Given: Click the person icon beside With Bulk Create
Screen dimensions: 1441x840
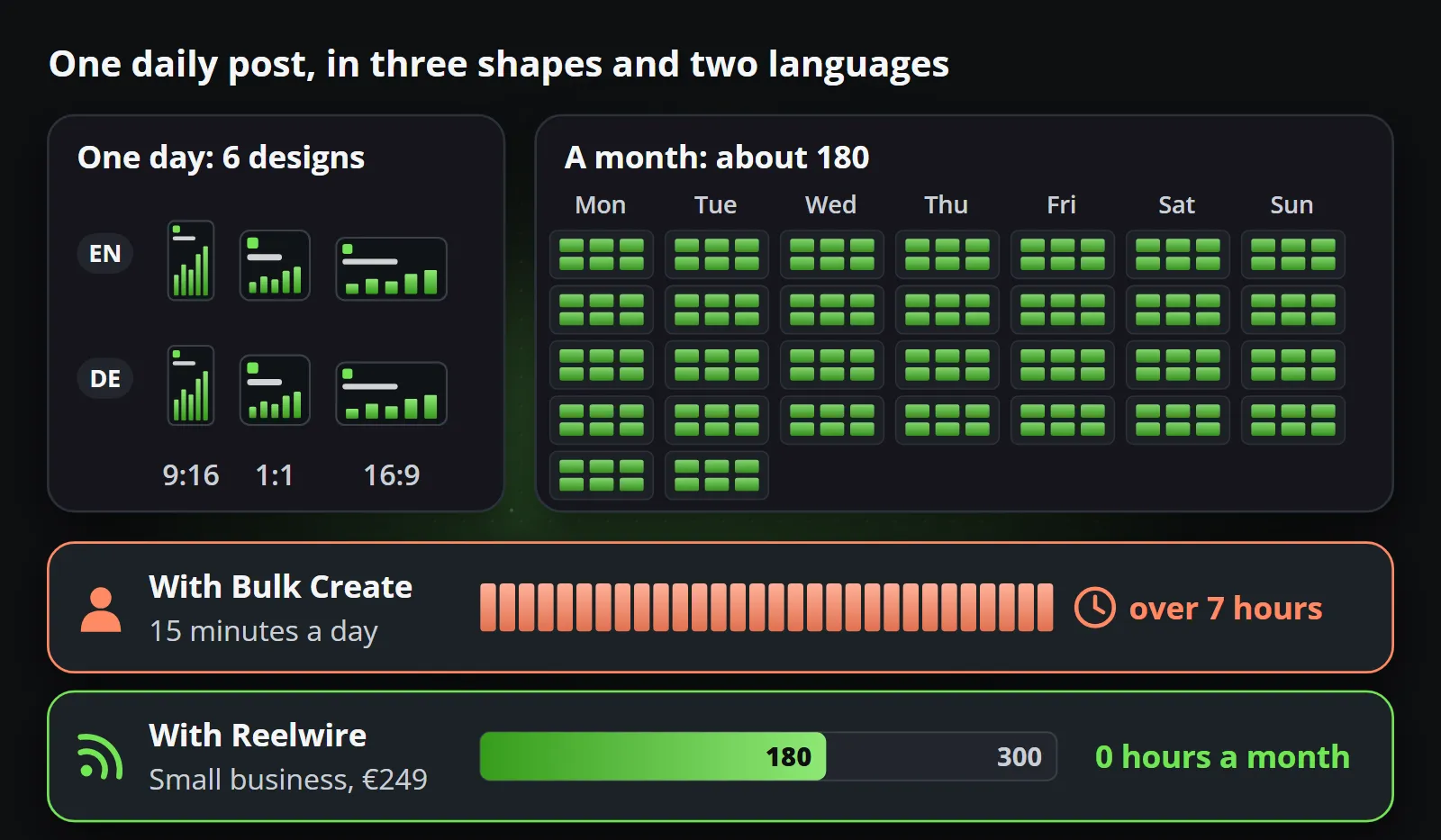Looking at the screenshot, I should 101,610.
